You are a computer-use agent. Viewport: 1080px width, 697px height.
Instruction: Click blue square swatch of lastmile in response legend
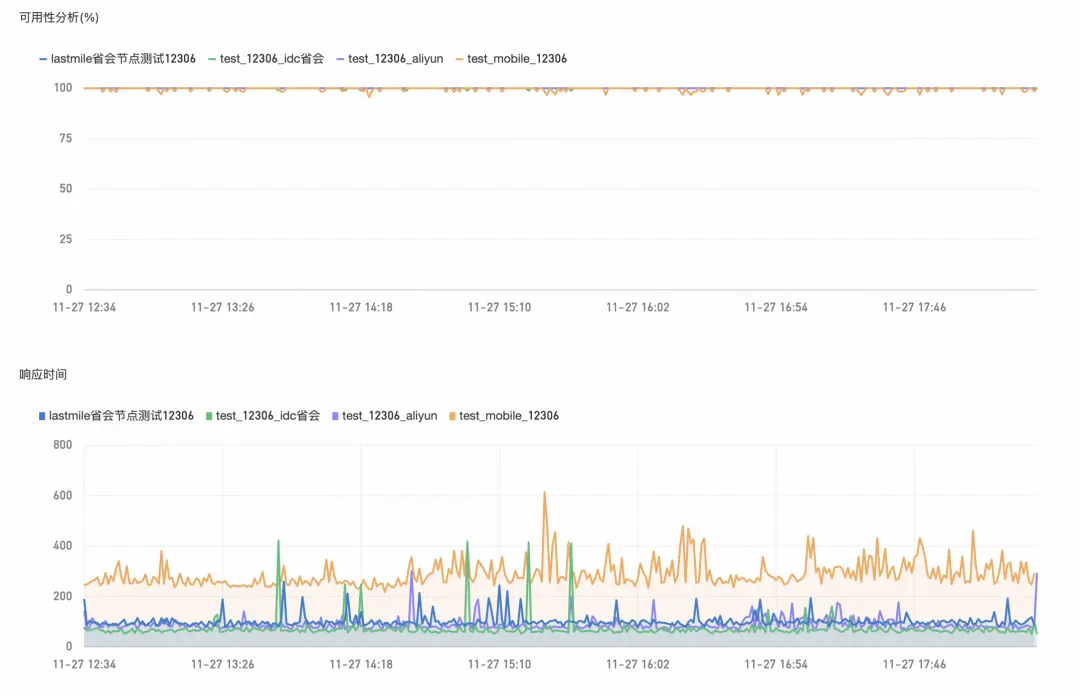(x=42, y=416)
